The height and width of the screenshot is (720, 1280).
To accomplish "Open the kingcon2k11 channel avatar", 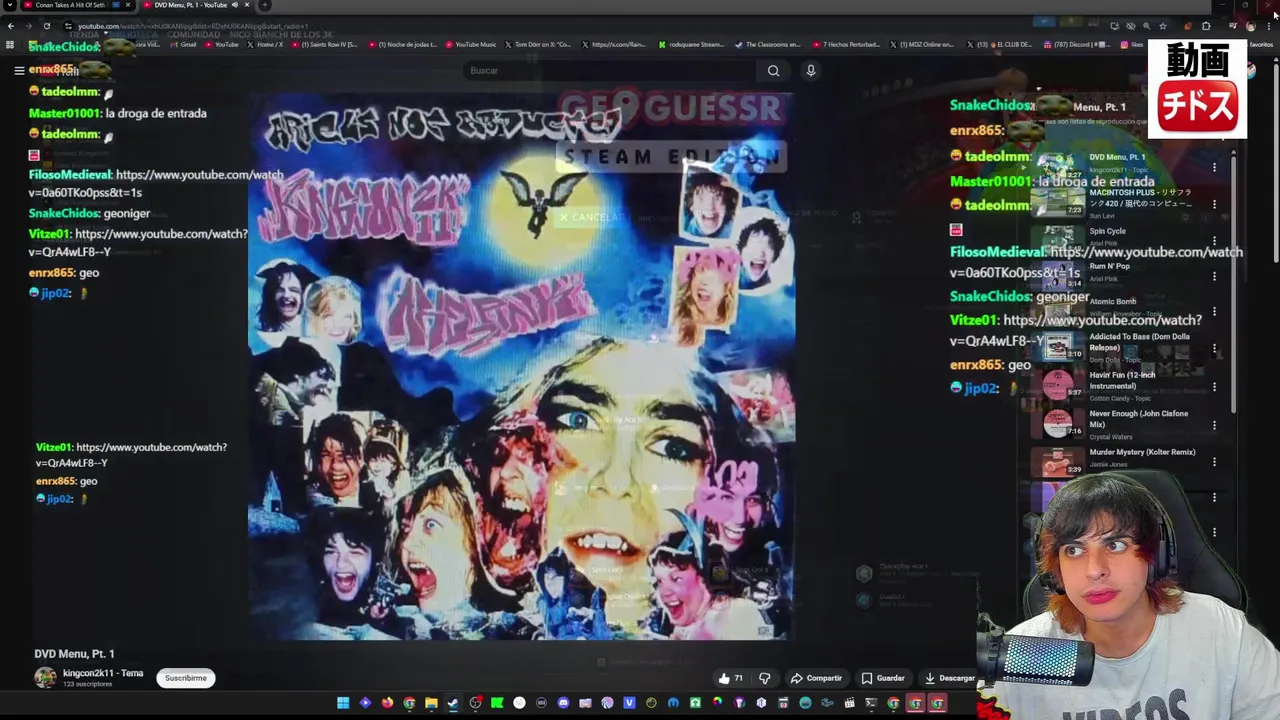I will [x=46, y=678].
